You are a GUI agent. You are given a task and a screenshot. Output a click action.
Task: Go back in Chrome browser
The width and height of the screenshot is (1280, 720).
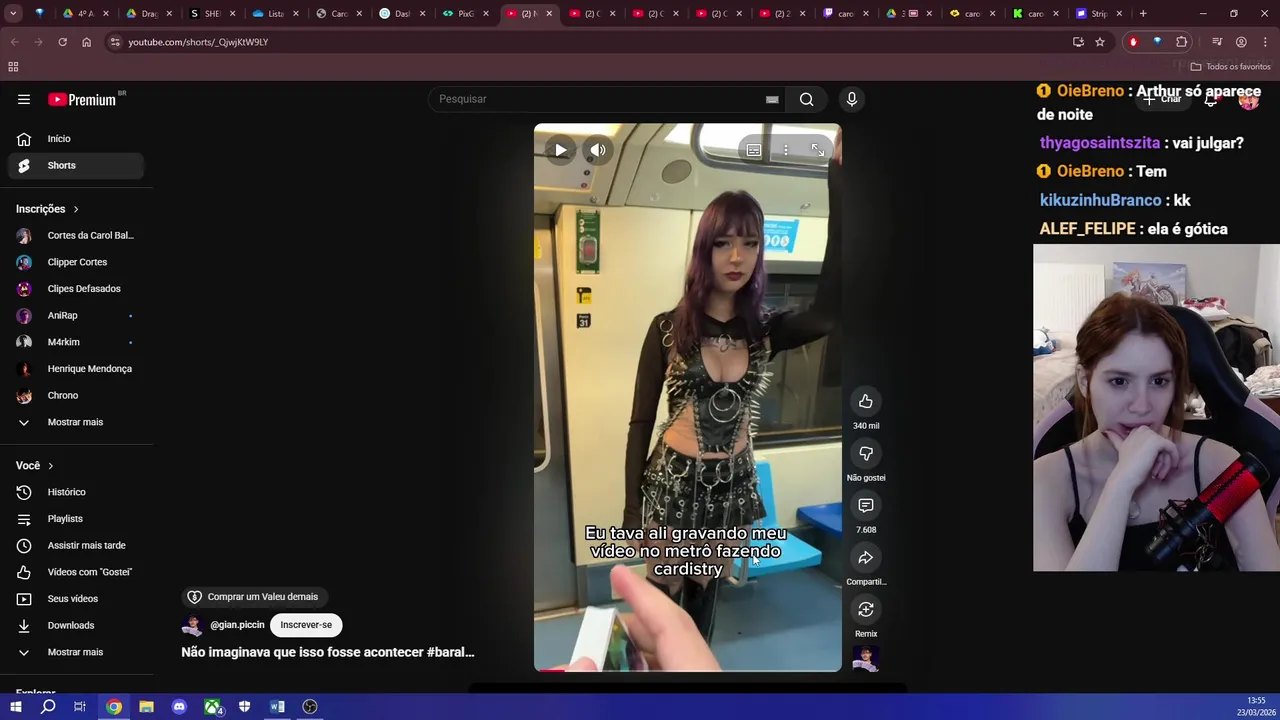[x=14, y=42]
